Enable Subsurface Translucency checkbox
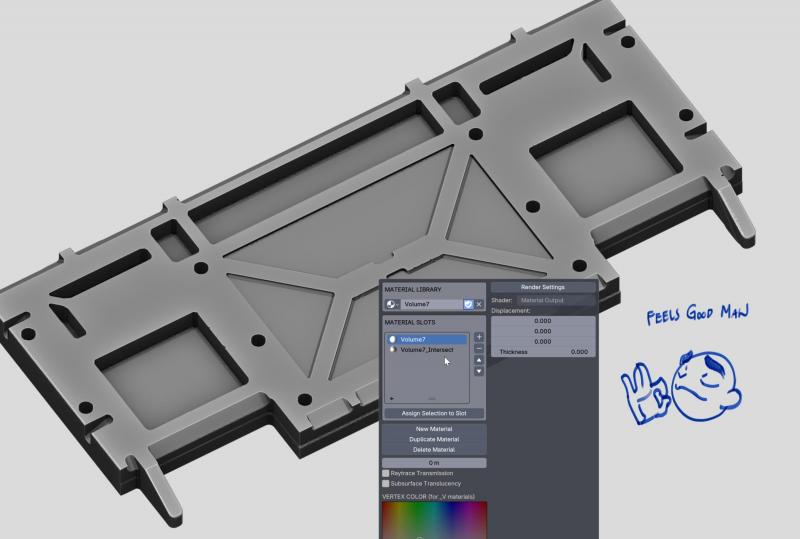 tap(386, 483)
